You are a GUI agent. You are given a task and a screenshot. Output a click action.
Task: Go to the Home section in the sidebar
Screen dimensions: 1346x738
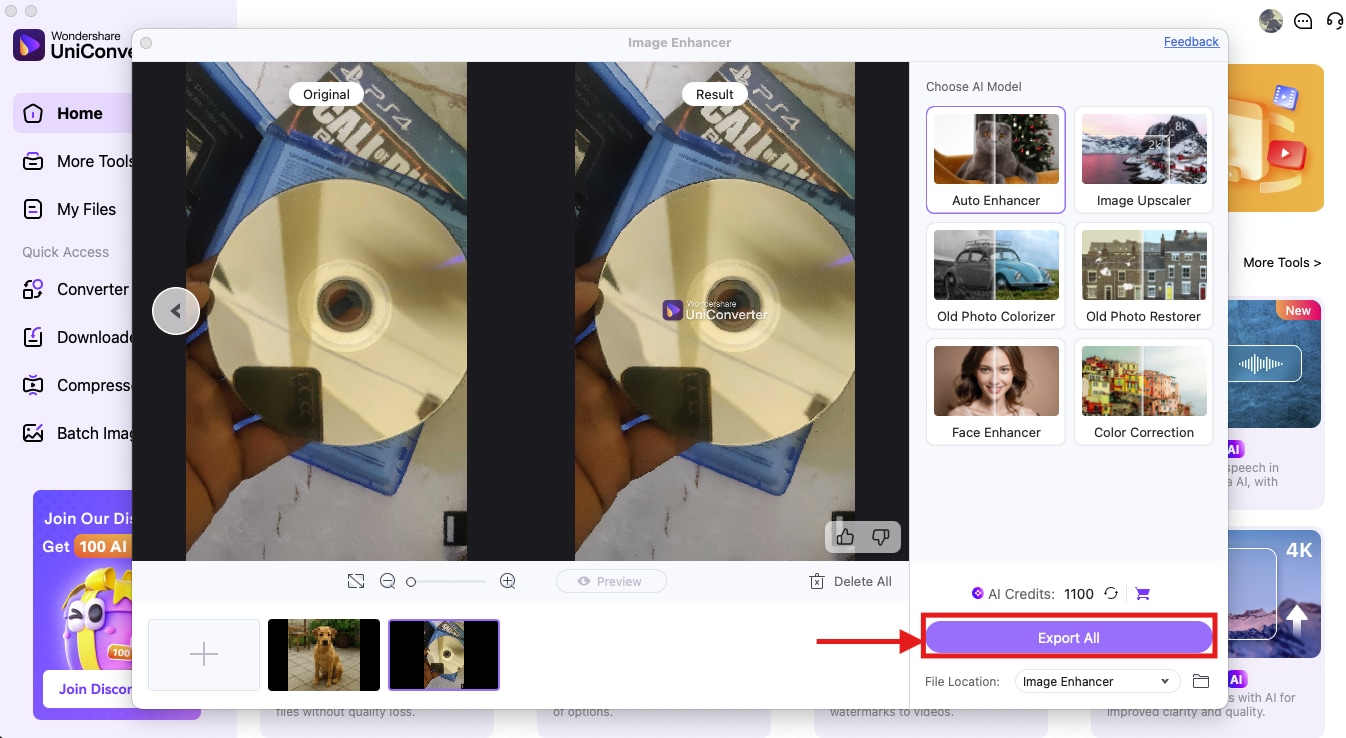click(x=78, y=113)
